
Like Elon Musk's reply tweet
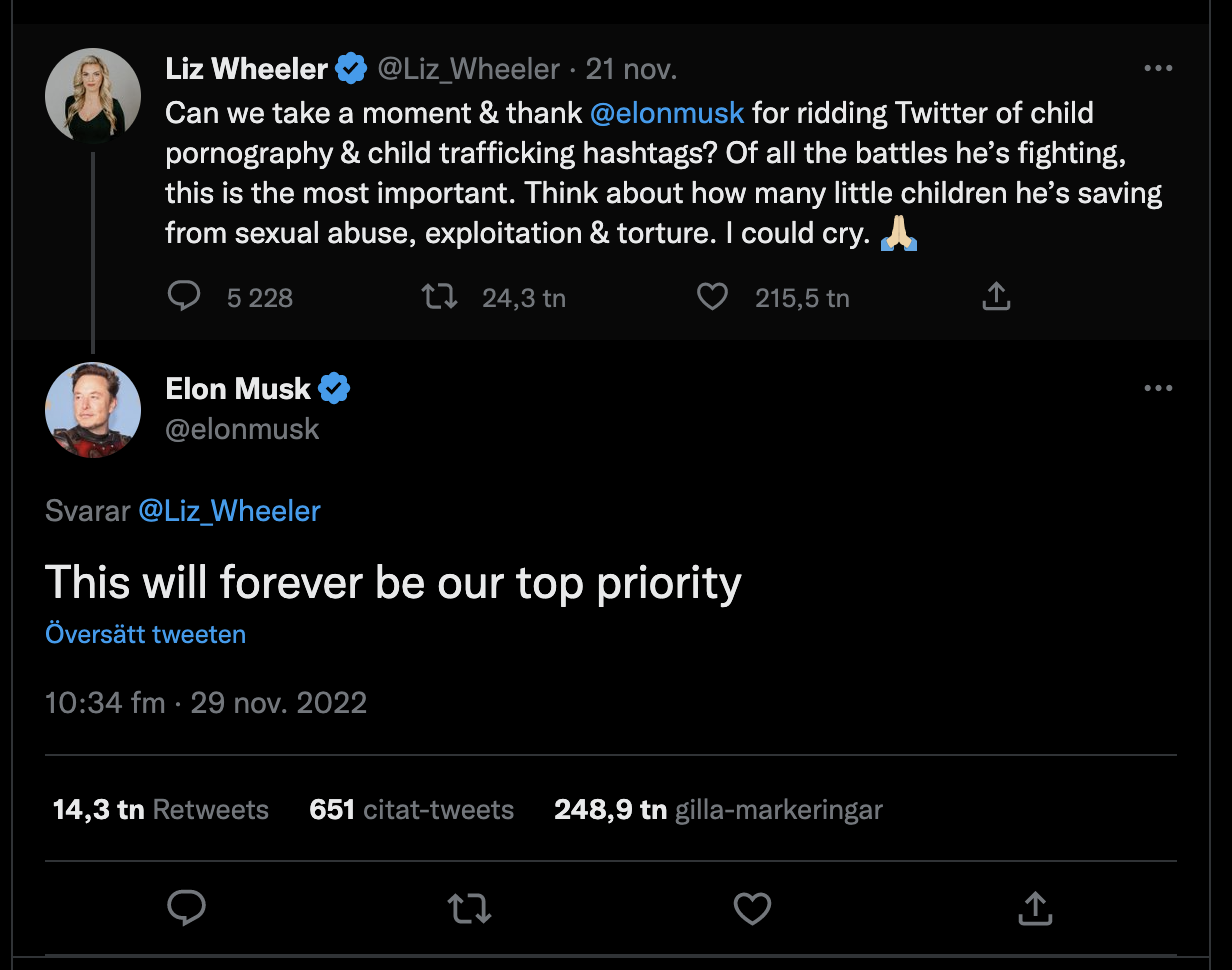[752, 908]
